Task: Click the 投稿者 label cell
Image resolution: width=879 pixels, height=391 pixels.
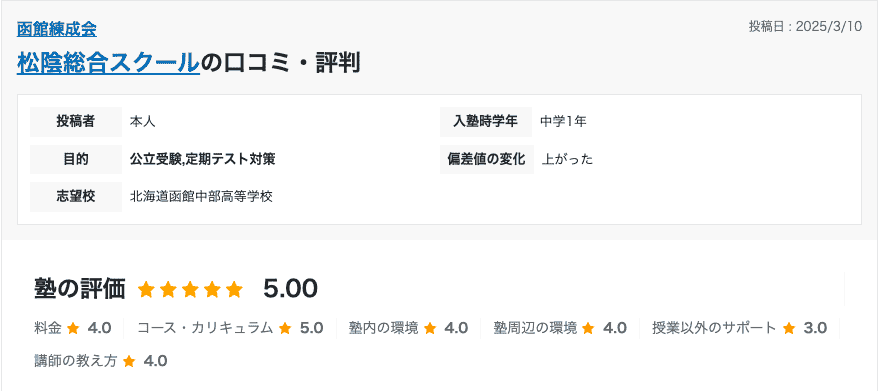Action: click(x=76, y=121)
